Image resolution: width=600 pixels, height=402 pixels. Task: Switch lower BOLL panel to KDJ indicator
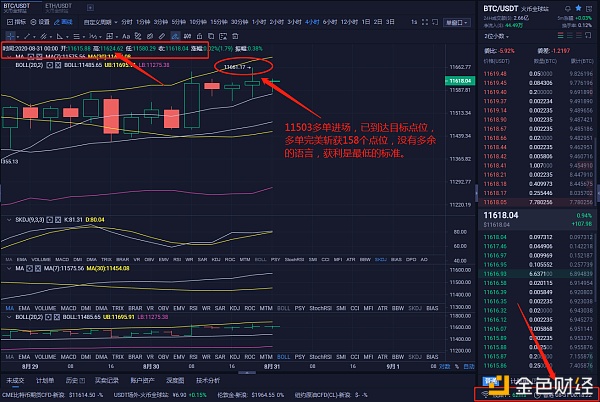235,356
